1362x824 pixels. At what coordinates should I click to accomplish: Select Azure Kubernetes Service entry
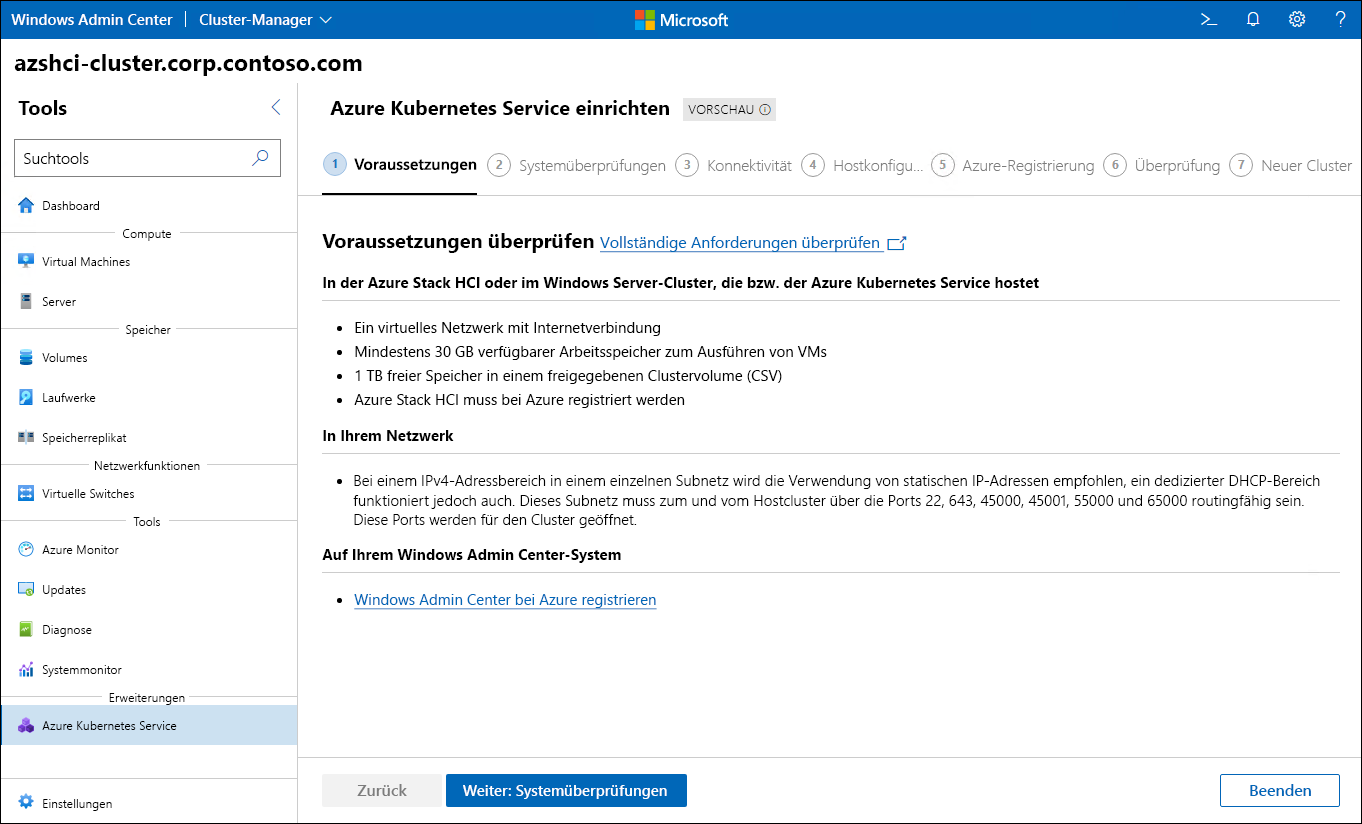[x=149, y=726]
